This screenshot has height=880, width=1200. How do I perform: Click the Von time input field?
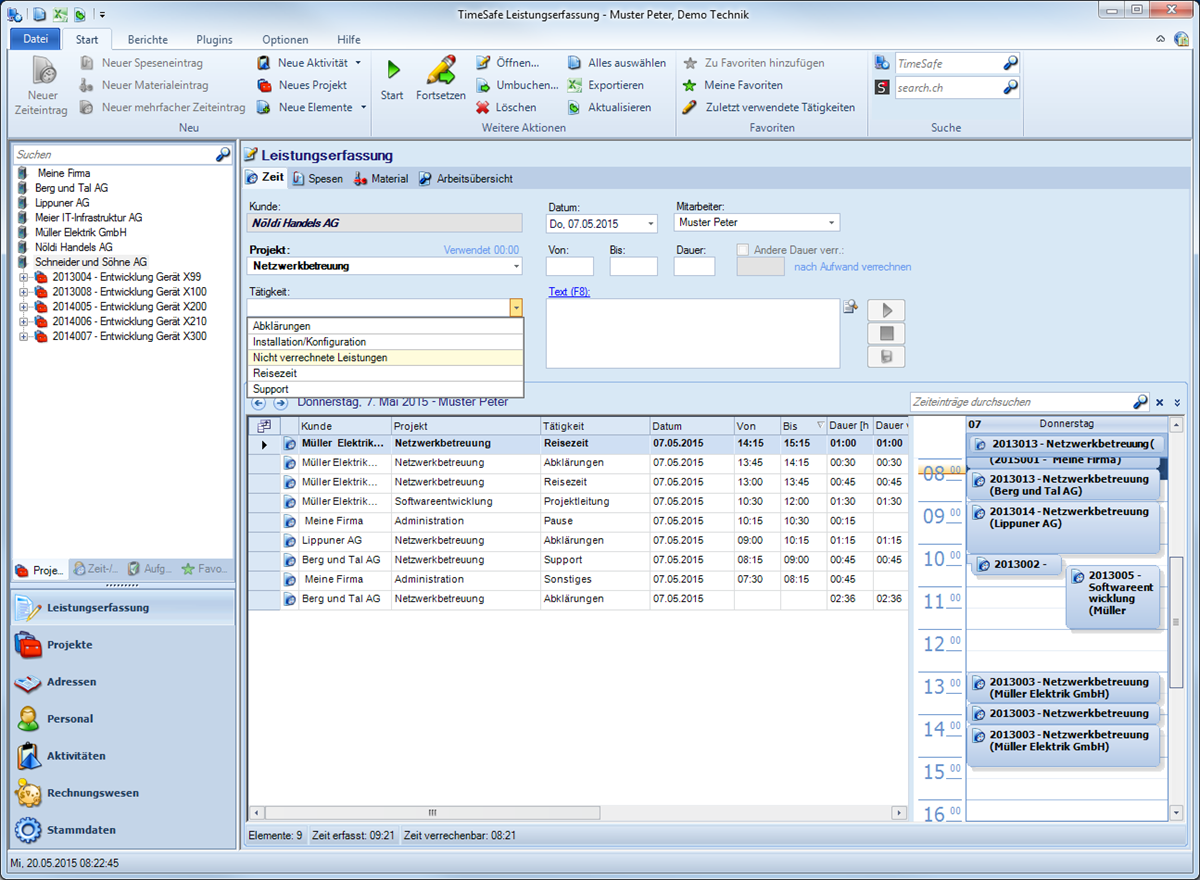coord(569,267)
